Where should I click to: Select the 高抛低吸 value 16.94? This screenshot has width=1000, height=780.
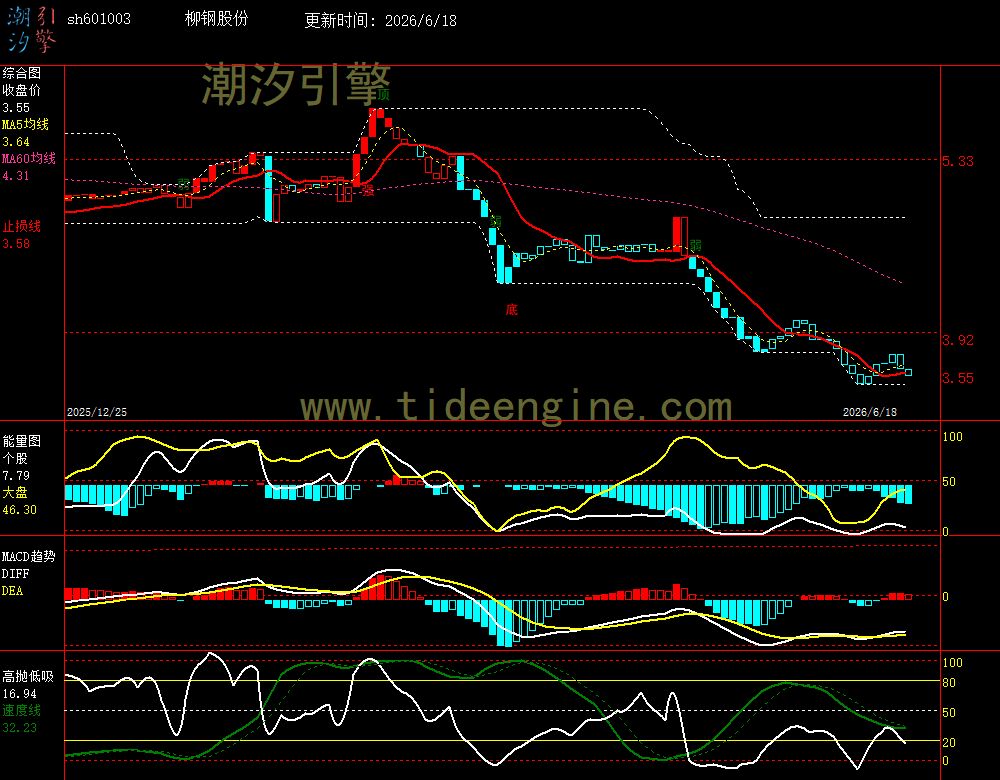(x=20, y=693)
